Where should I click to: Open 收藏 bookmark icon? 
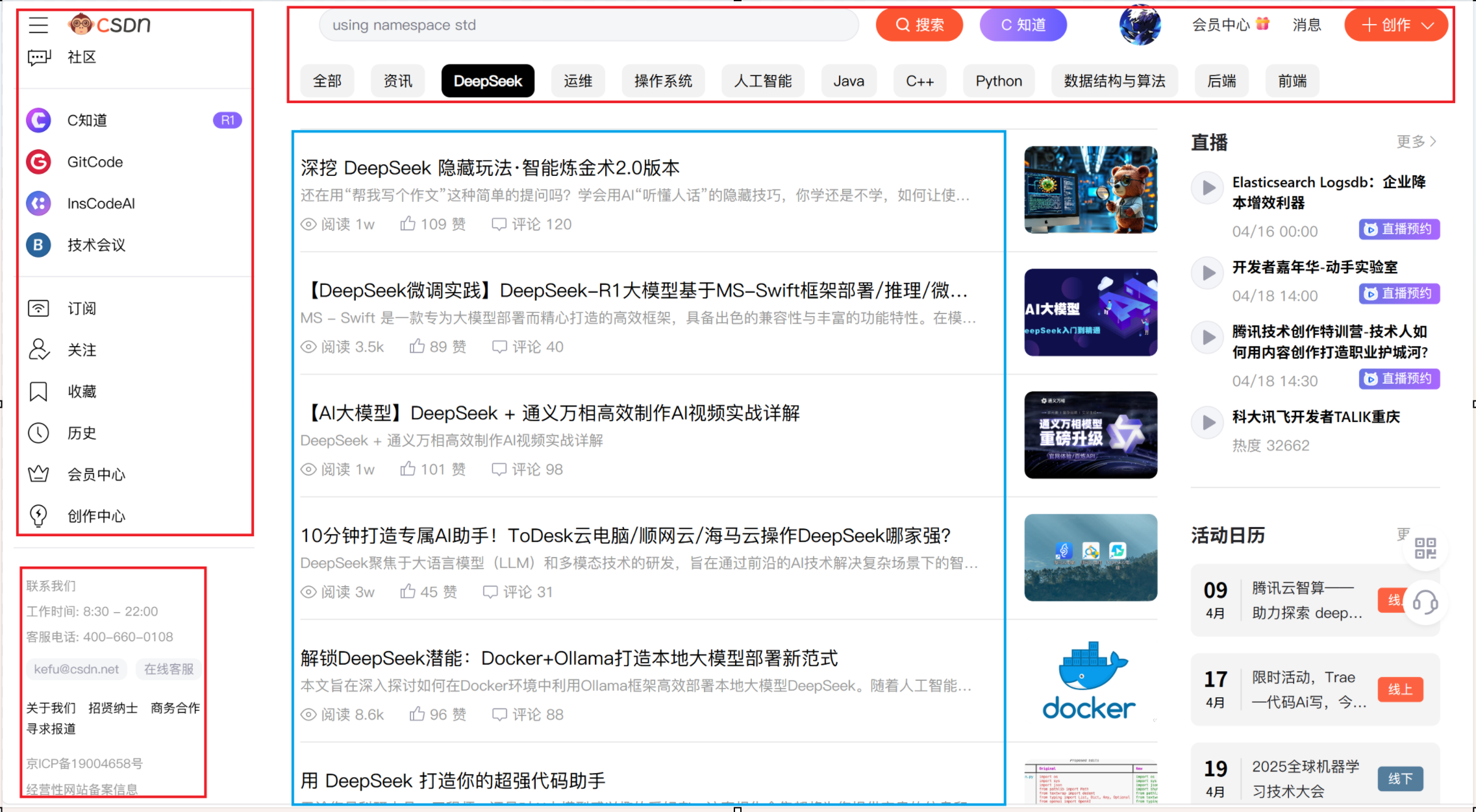[x=38, y=391]
